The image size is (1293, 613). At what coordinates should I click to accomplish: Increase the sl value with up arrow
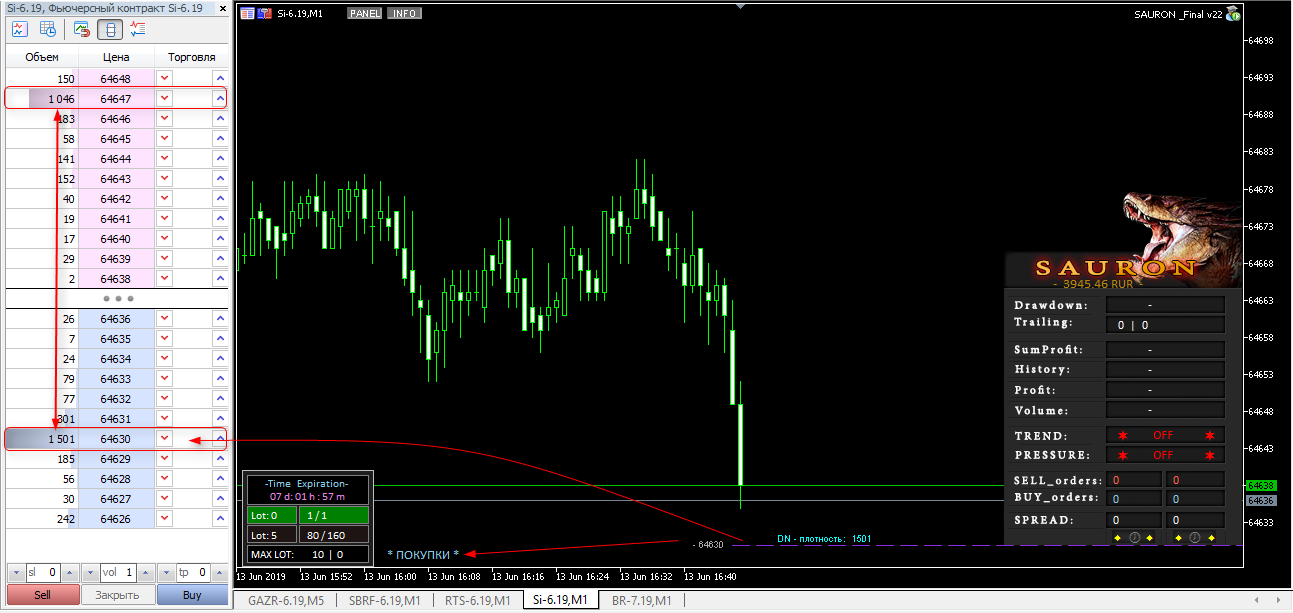click(x=68, y=573)
